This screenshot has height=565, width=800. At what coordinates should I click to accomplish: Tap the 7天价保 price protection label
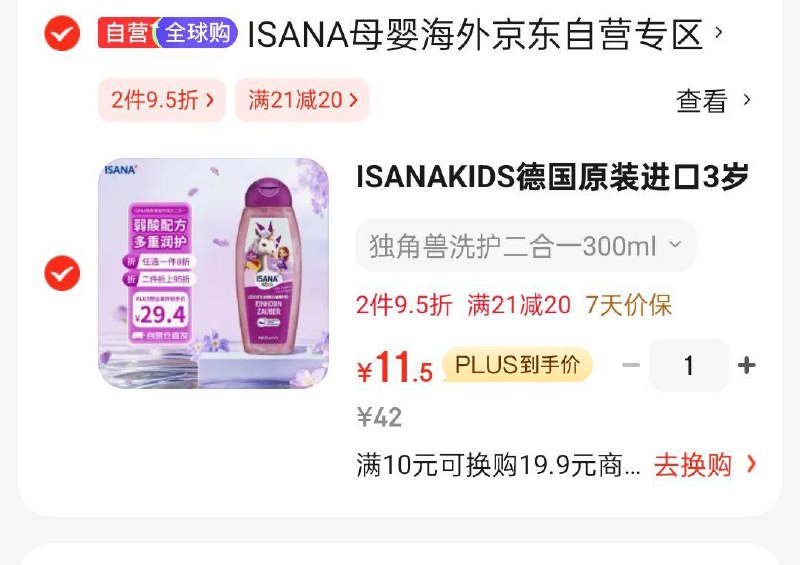[628, 305]
